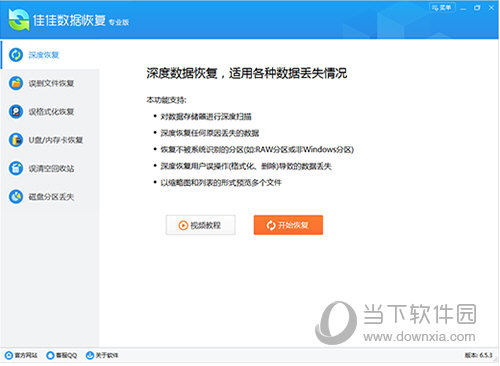Click the version 6.5.3 status text
The height and width of the screenshot is (366, 500).
tap(479, 355)
